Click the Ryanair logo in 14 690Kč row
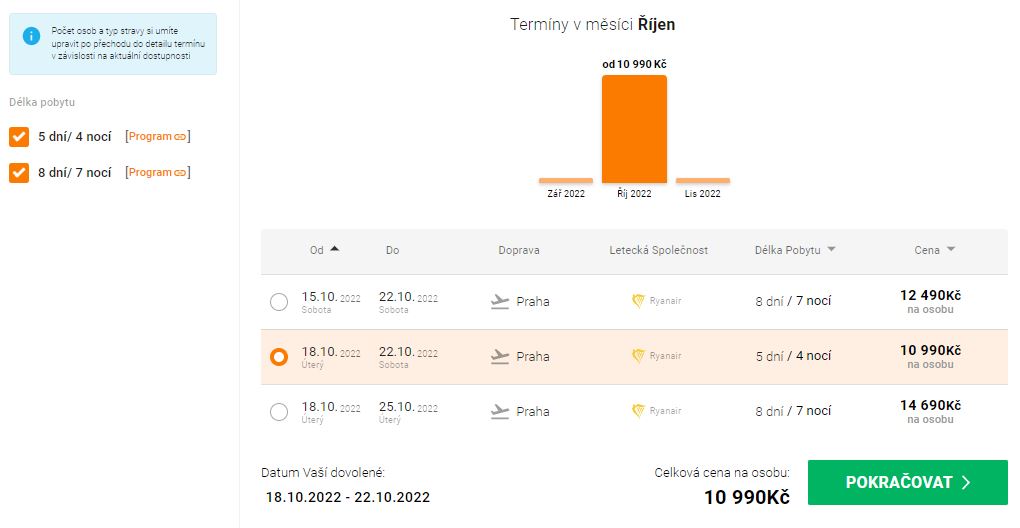1020x528 pixels. (638, 411)
